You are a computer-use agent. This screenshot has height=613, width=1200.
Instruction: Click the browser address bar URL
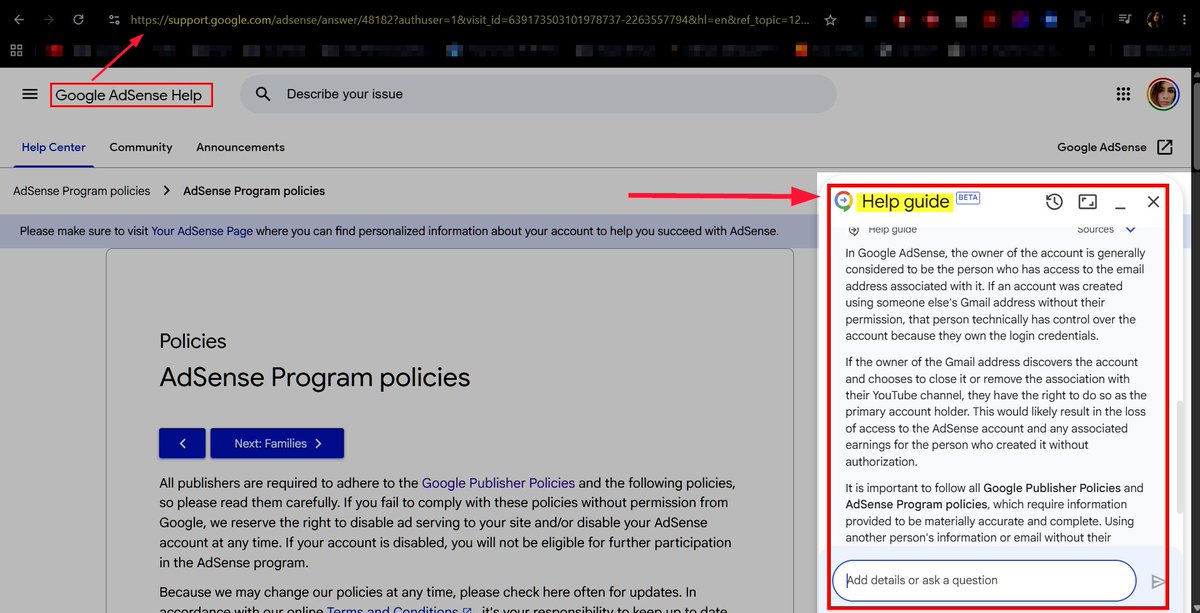[x=470, y=19]
